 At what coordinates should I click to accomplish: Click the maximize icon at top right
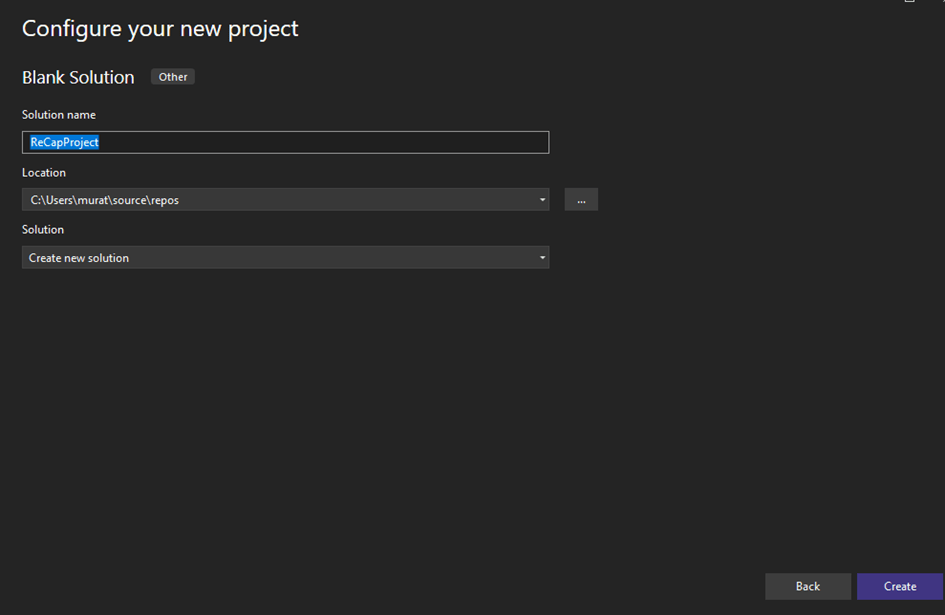pyautogui.click(x=909, y=1)
